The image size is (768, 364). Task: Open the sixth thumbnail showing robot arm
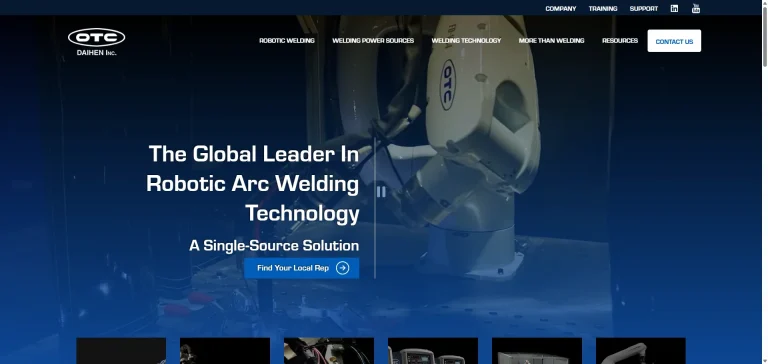coord(641,351)
